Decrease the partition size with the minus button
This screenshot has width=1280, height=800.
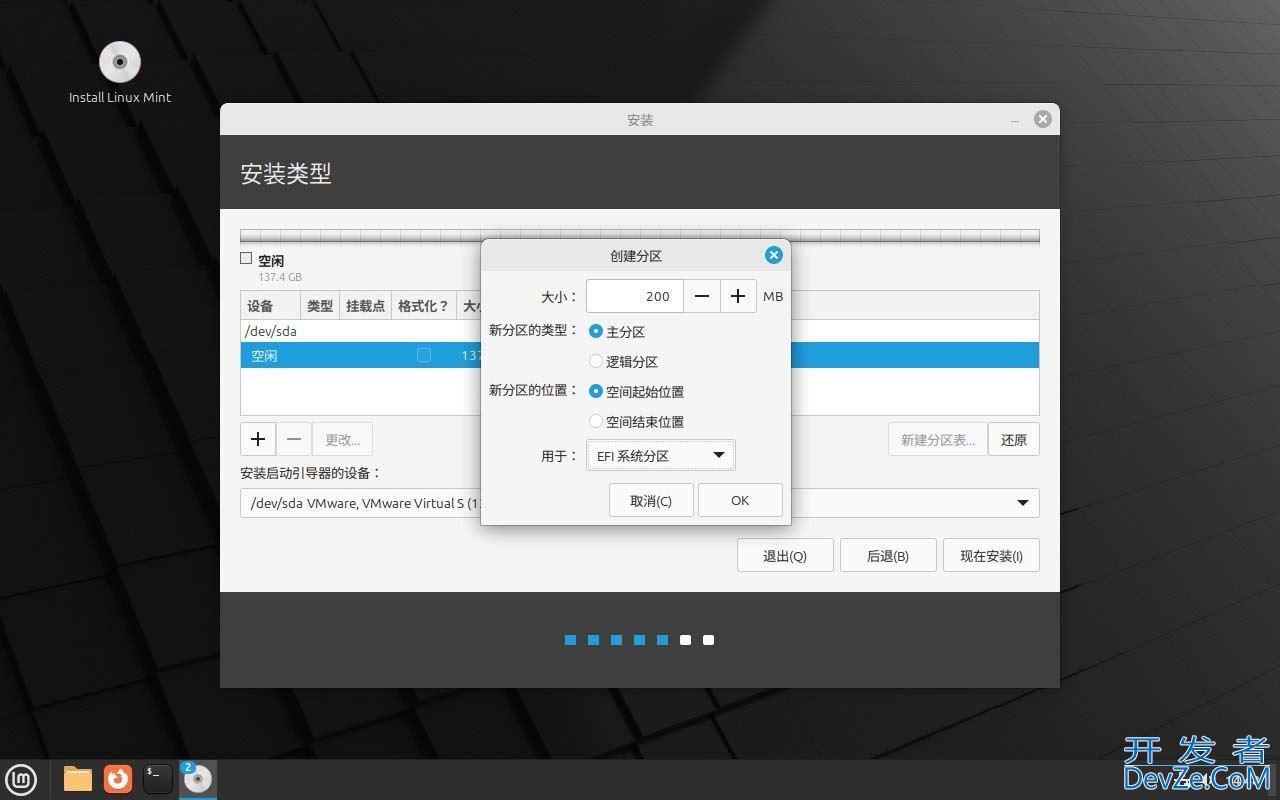click(x=702, y=296)
